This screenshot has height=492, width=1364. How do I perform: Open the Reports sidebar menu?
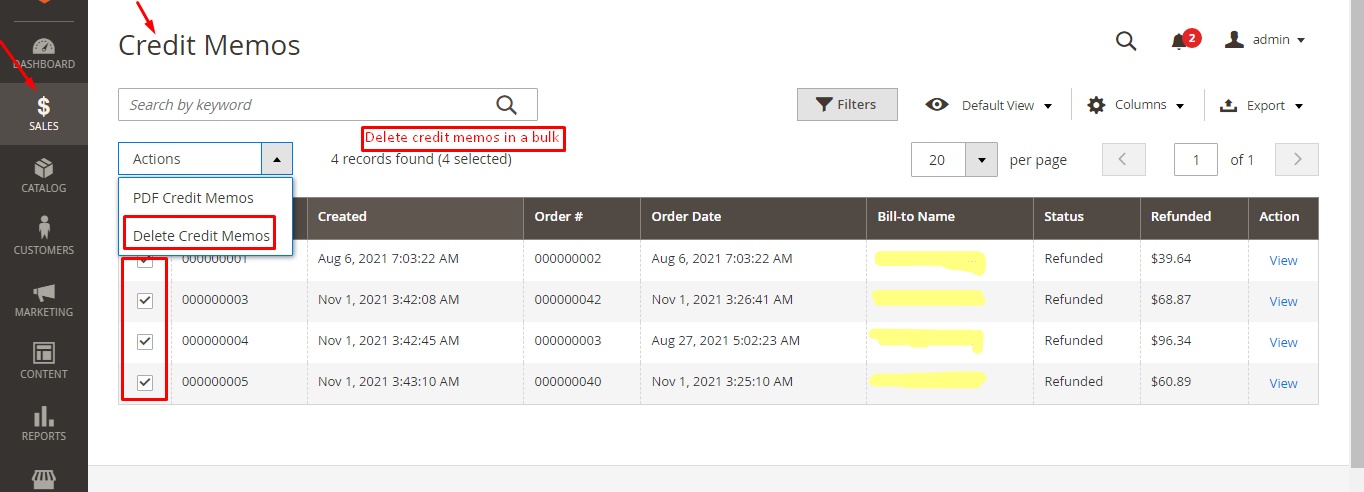point(43,425)
